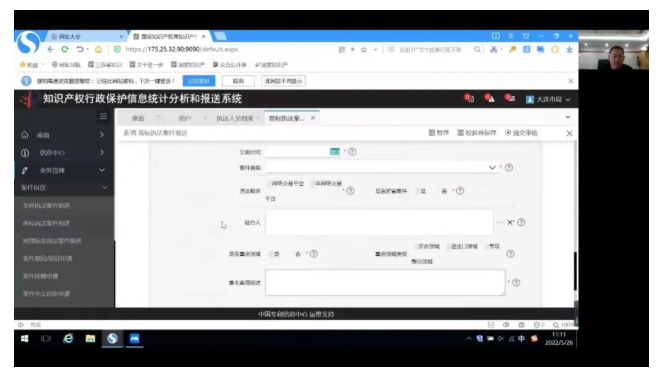Expand the 案件类型 dropdown
This screenshot has width=658, height=376.
(x=492, y=167)
